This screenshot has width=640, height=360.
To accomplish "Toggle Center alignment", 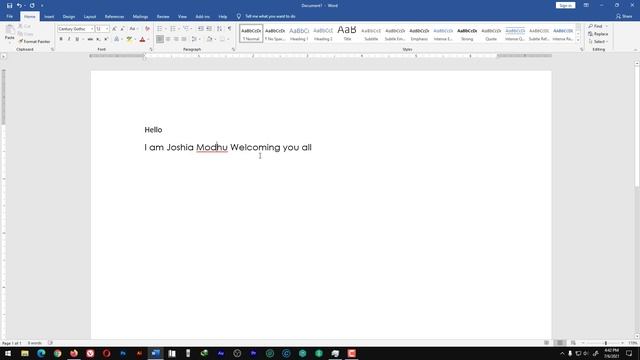I will [168, 39].
